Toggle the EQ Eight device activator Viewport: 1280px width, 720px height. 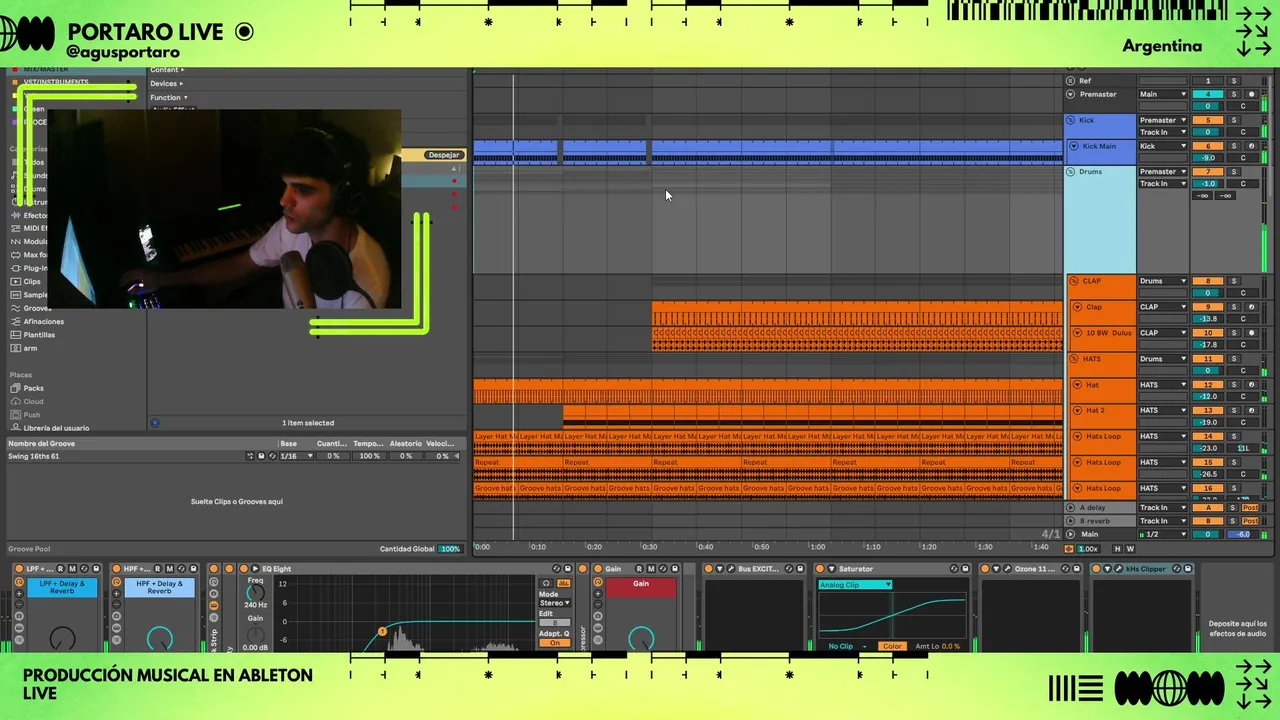pos(242,569)
